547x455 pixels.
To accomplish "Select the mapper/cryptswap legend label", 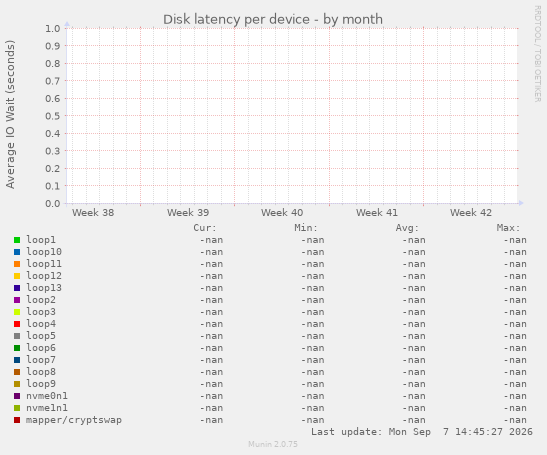I will tap(74, 420).
